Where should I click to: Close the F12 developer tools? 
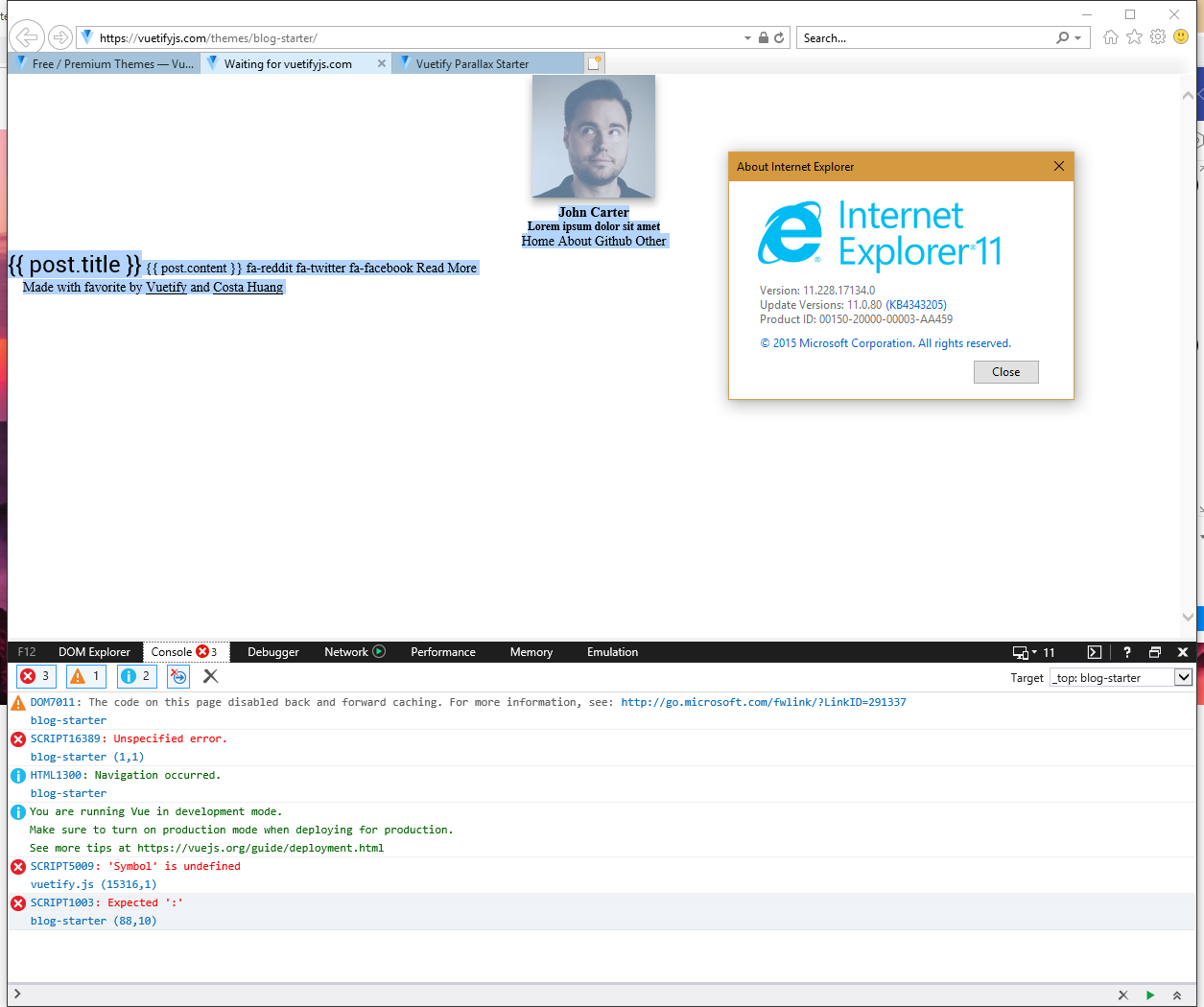pos(1183,652)
